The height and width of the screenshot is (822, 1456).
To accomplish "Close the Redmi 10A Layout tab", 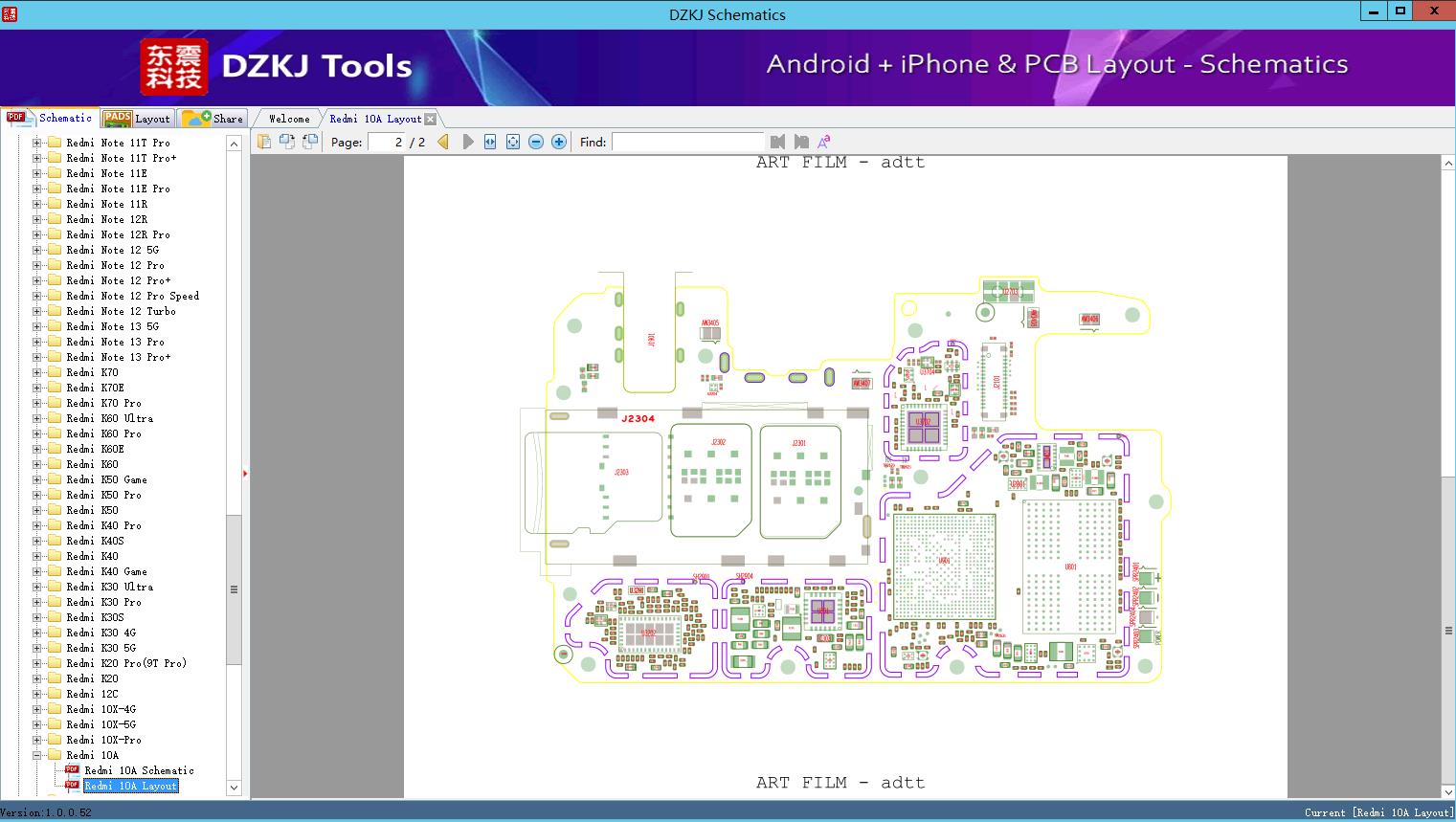I will [x=430, y=119].
